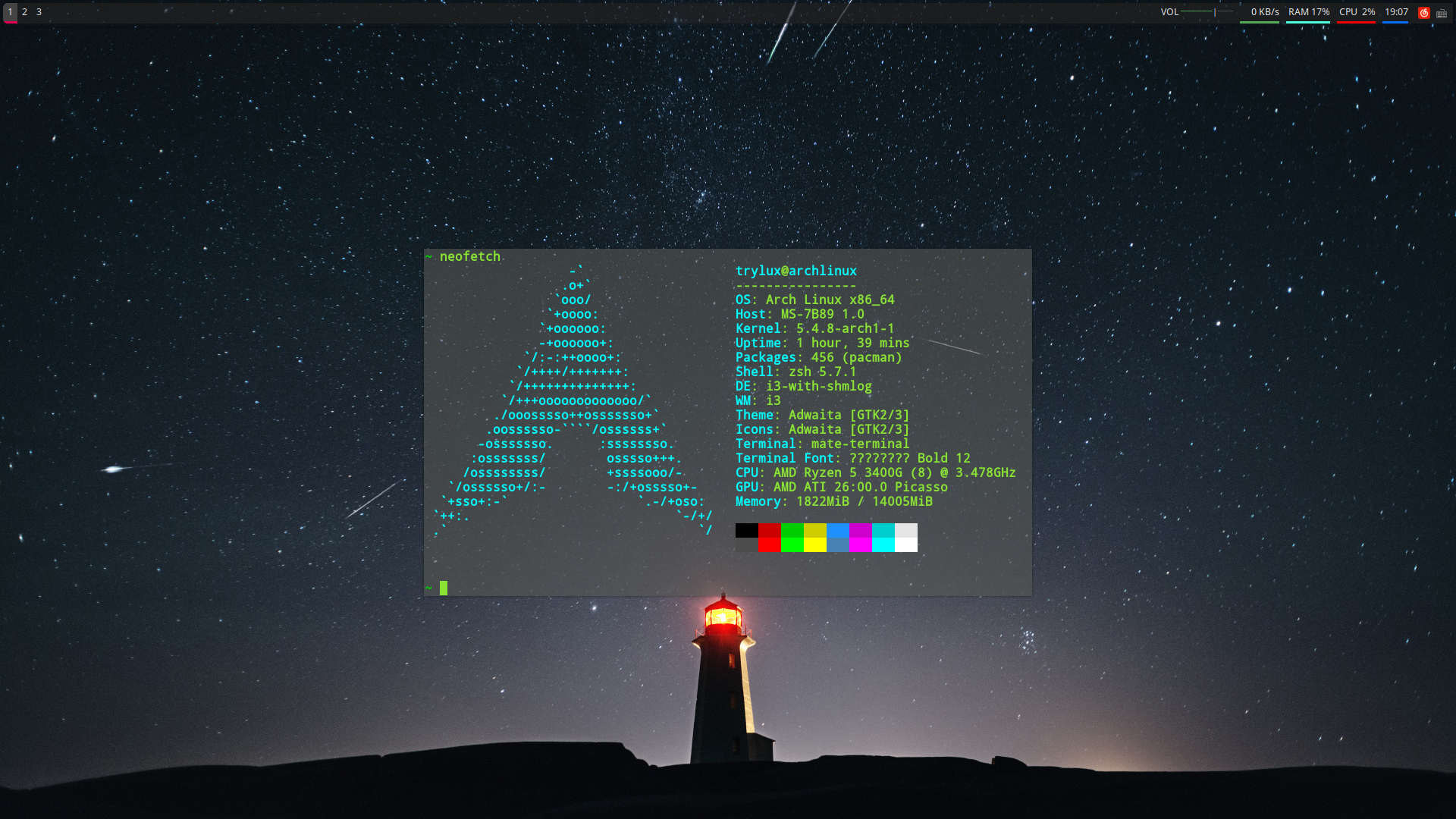Click the trylux@archlinux title text
1456x819 pixels.
795,271
